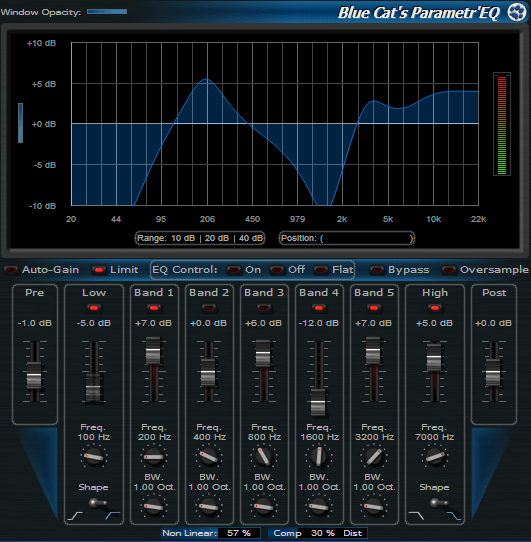The height and width of the screenshot is (542, 531).
Task: Click the Pre gain fader handle
Action: [x=34, y=376]
